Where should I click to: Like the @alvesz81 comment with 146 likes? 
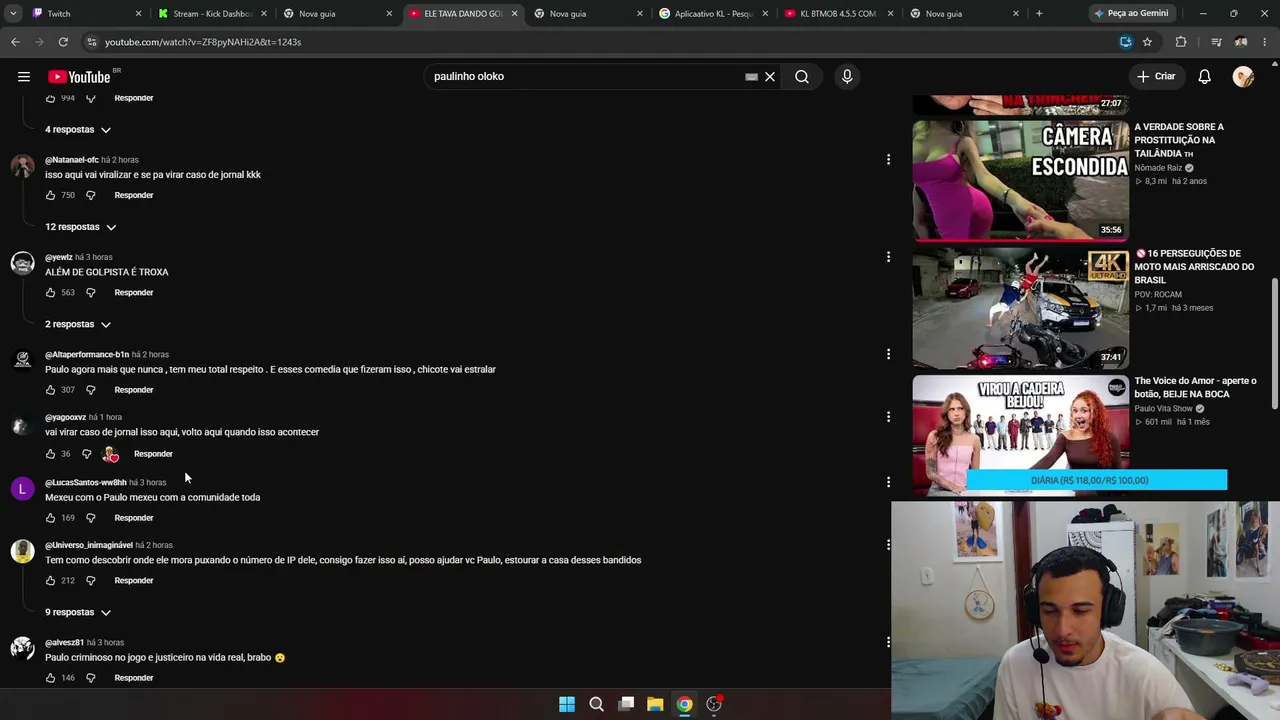(50, 678)
